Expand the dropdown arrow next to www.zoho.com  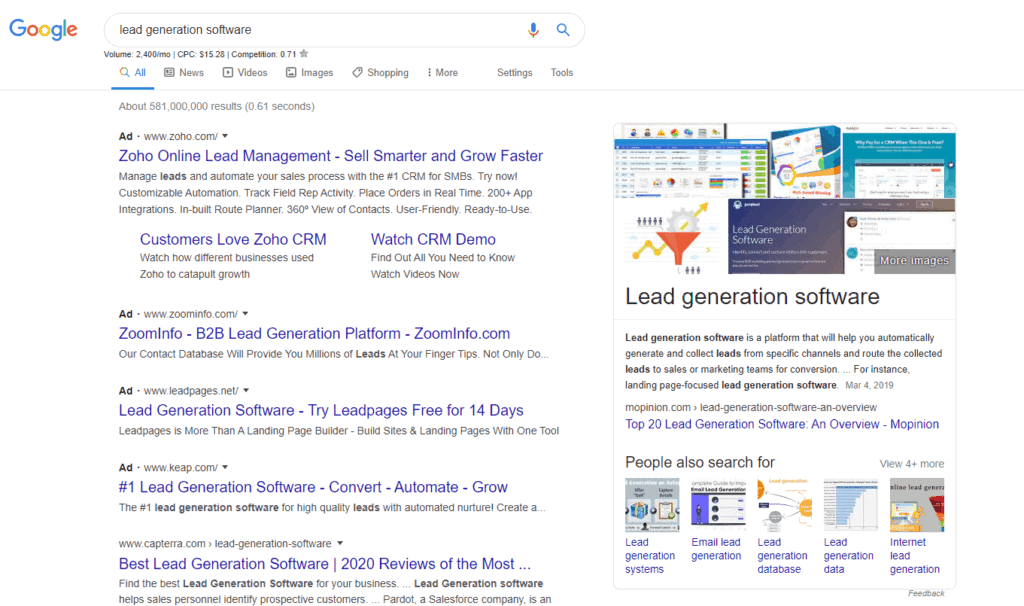coord(225,136)
